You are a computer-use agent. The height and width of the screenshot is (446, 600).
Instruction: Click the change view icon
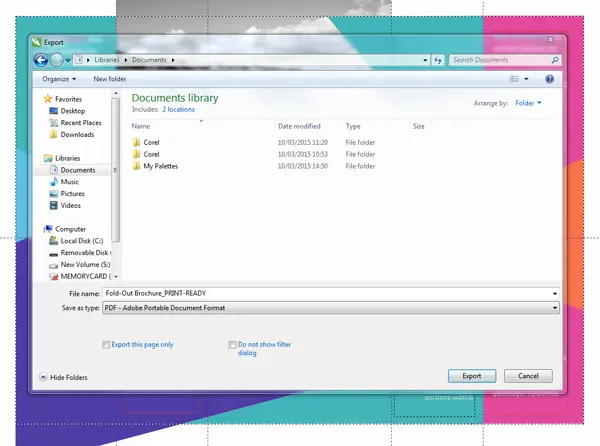tap(514, 79)
